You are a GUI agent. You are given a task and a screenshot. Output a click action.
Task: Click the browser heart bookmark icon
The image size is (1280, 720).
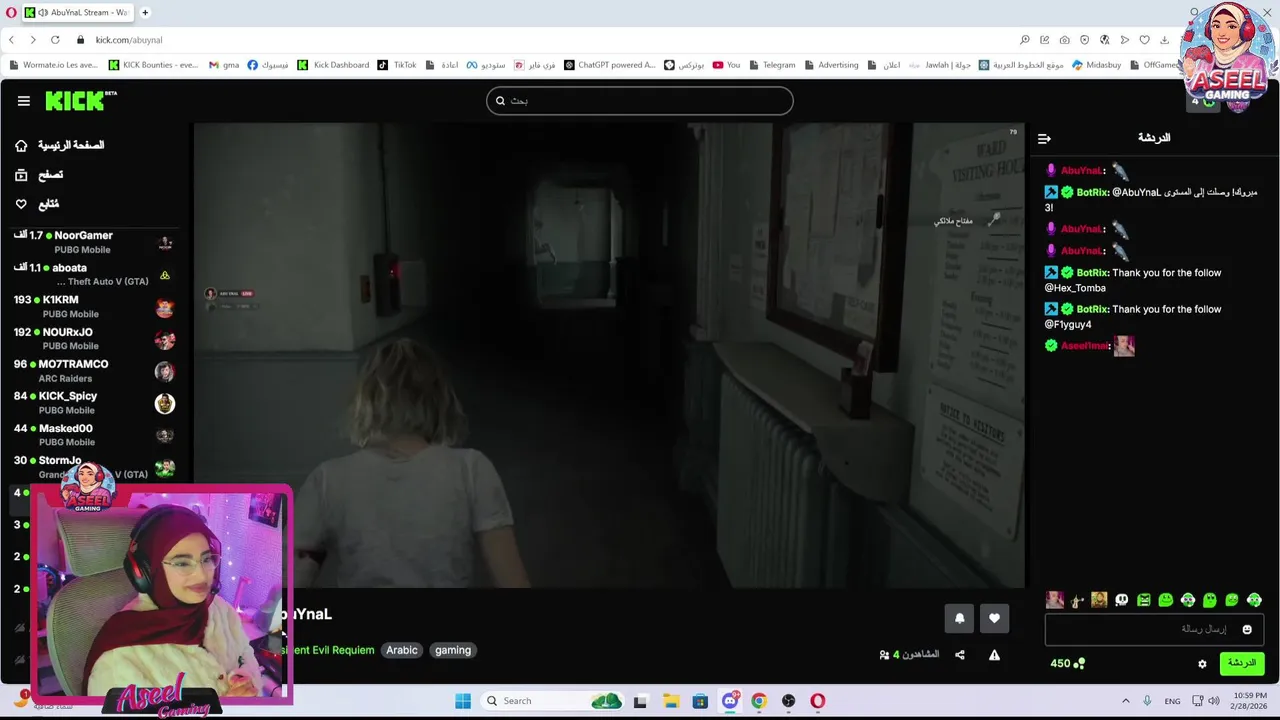pos(1144,40)
